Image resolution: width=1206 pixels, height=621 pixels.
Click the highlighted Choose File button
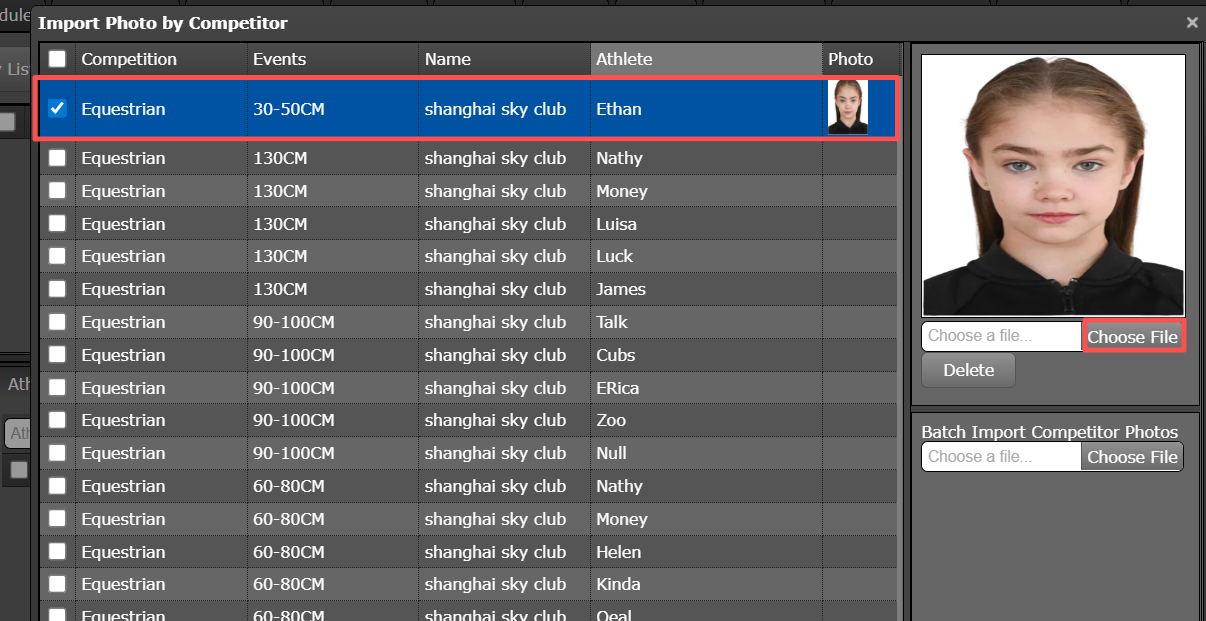point(1133,336)
